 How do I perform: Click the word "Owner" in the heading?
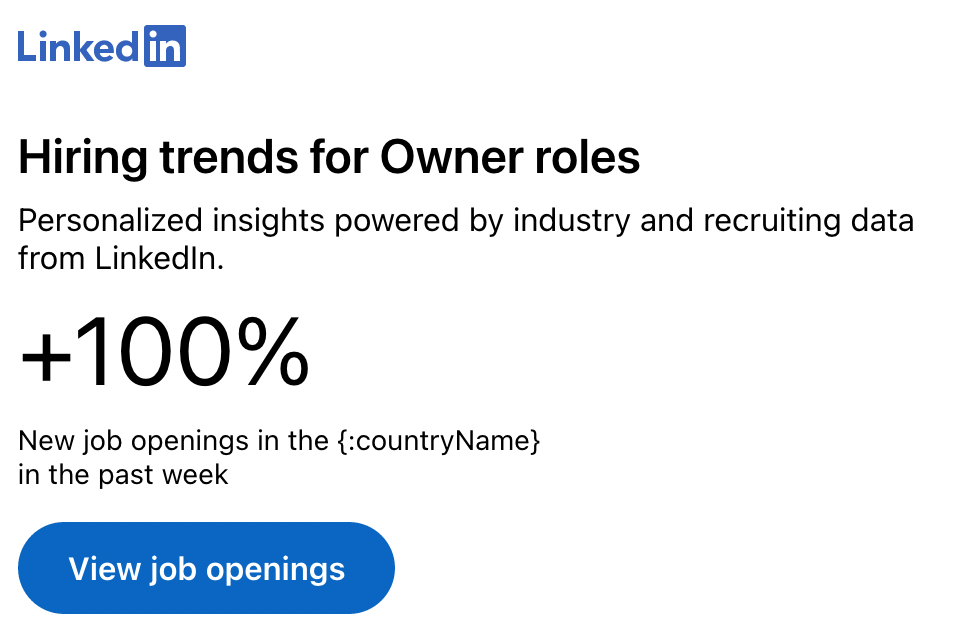click(453, 157)
